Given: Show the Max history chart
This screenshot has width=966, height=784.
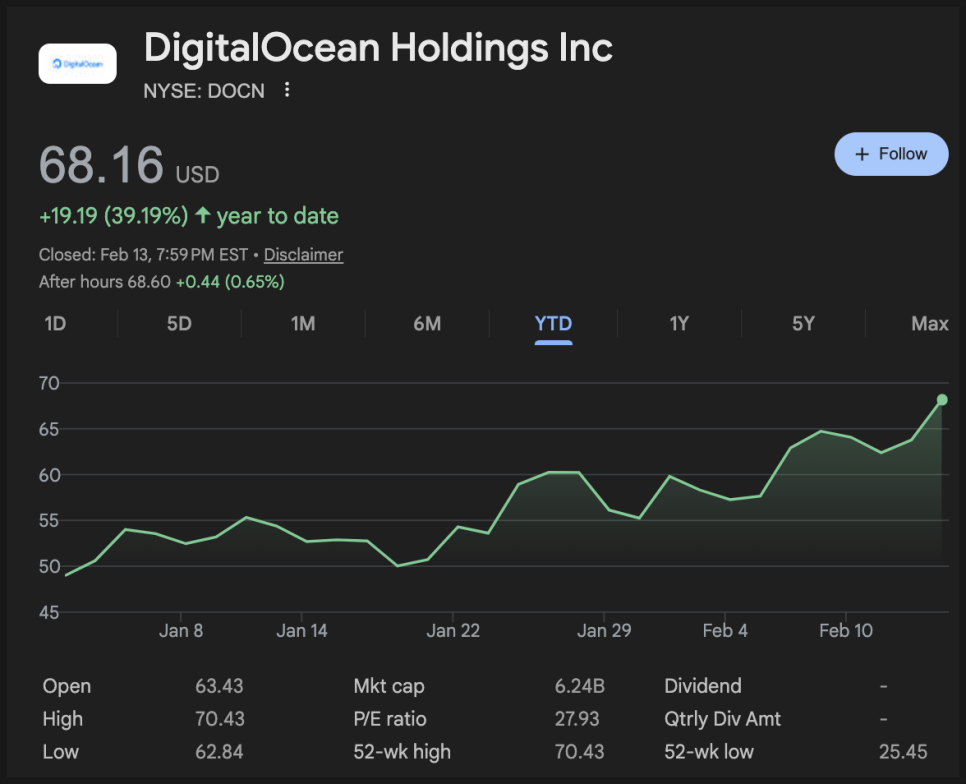Looking at the screenshot, I should coord(929,324).
